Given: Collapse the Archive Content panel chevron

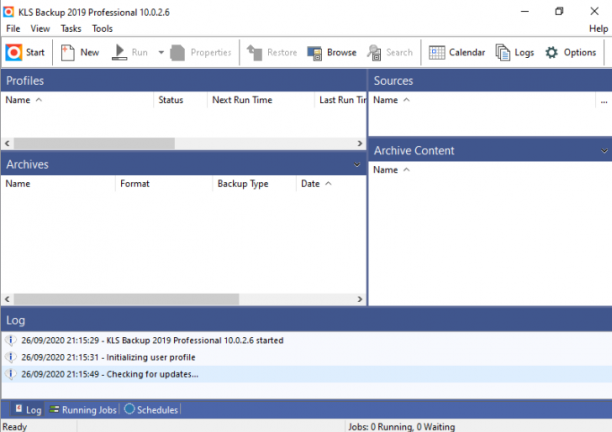Looking at the screenshot, I should point(604,151).
